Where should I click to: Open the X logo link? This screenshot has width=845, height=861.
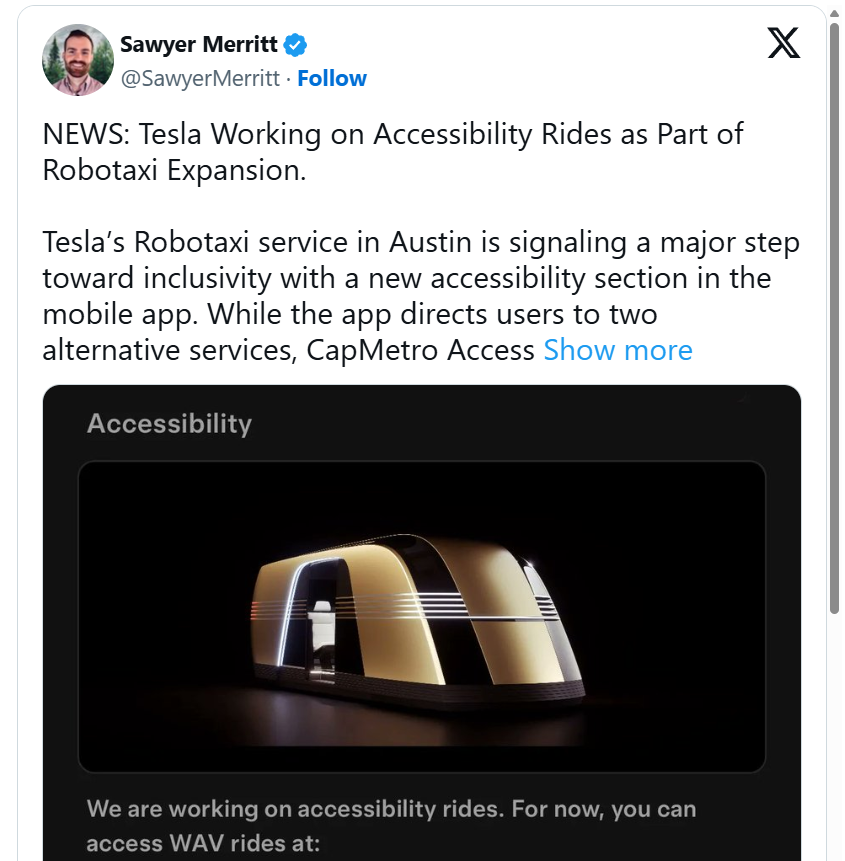(783, 43)
